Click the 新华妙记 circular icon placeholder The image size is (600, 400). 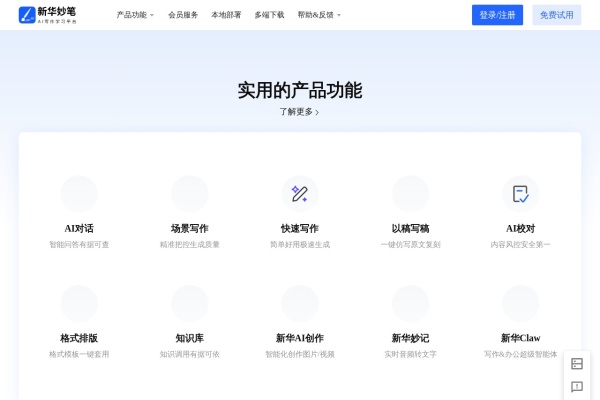pos(410,304)
